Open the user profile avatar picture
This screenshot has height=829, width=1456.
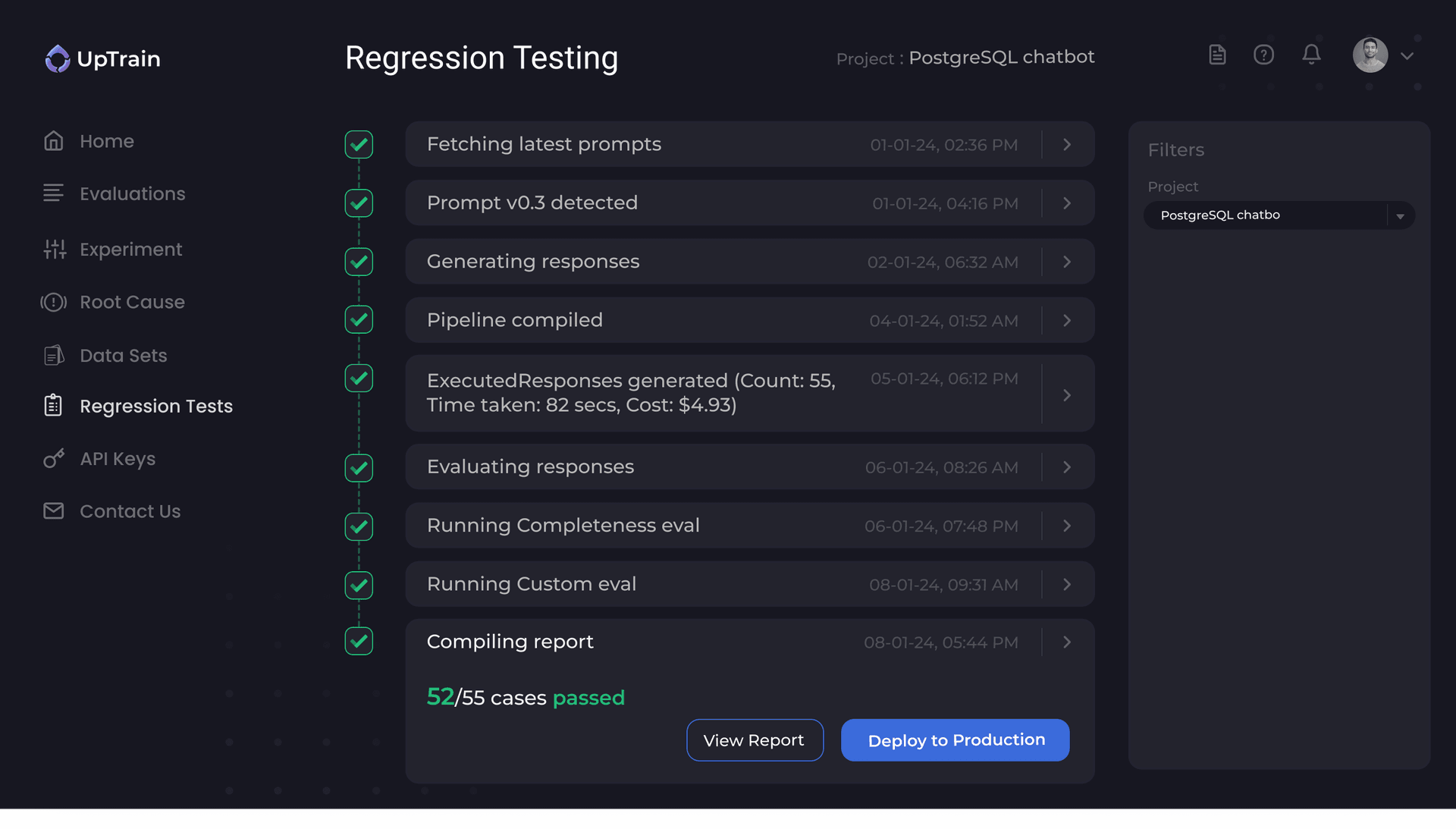click(x=1370, y=55)
